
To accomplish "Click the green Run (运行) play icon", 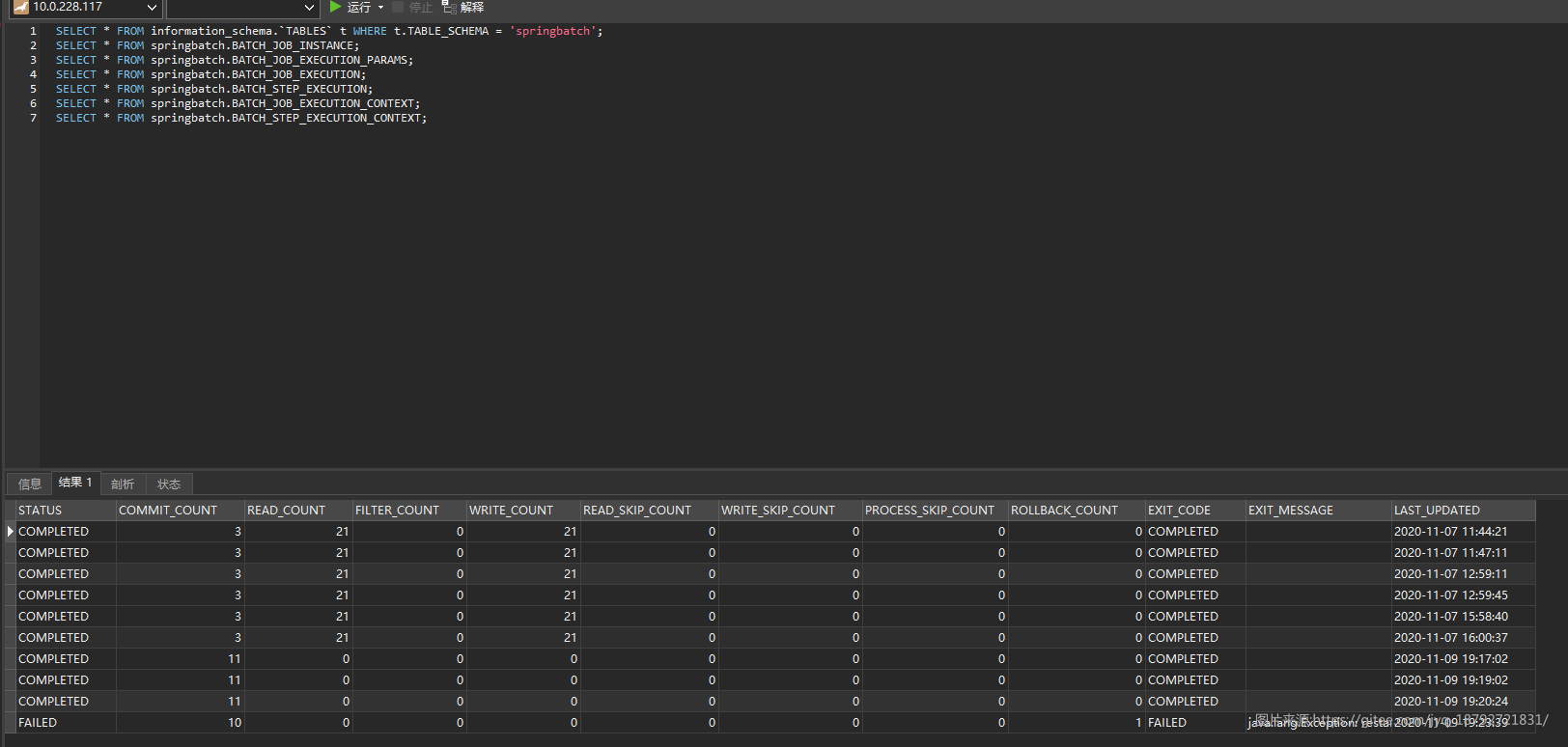I will point(335,7).
